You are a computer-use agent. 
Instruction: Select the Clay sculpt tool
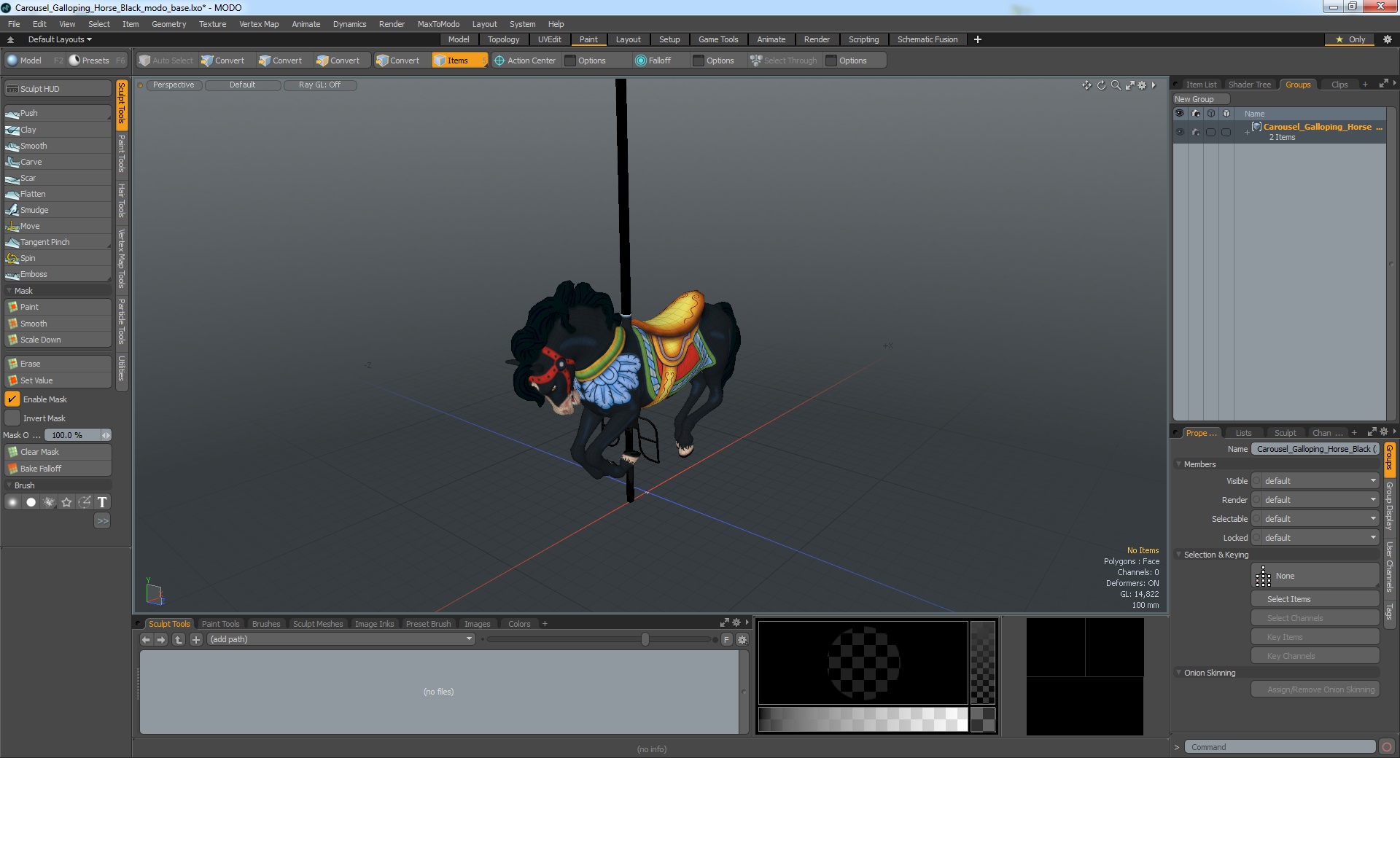(56, 129)
